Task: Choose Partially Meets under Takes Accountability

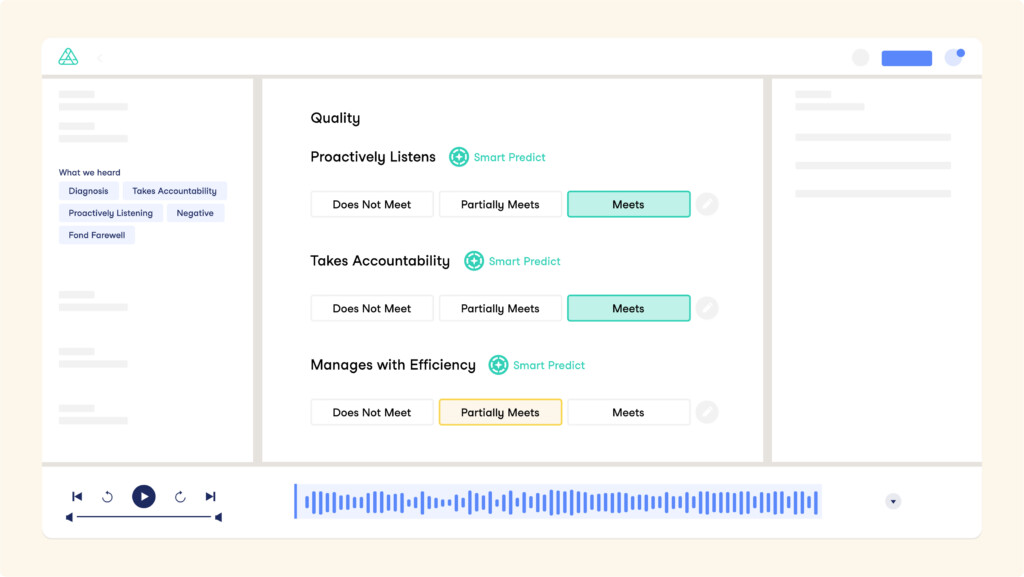Action: pyautogui.click(x=500, y=308)
